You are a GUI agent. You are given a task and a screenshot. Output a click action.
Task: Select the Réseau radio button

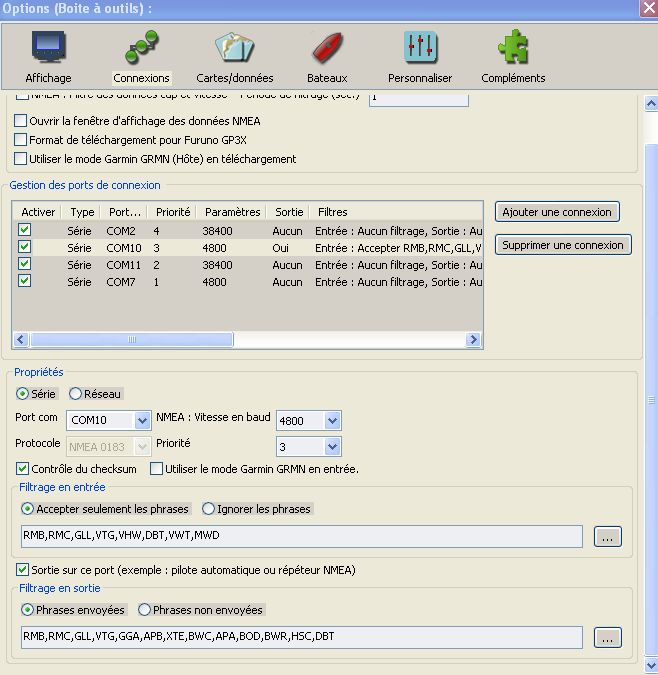click(76, 394)
